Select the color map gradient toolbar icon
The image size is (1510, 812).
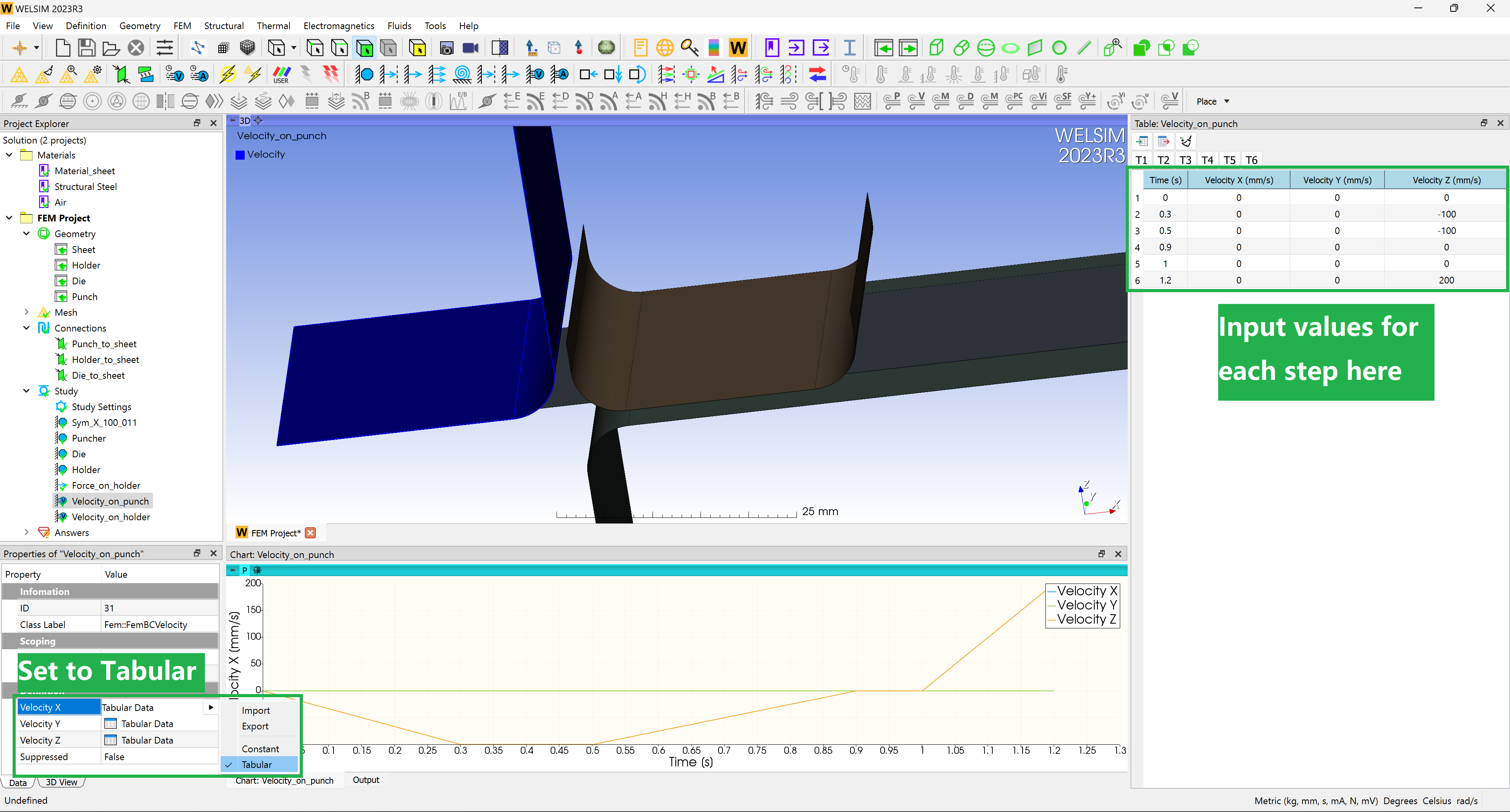(x=714, y=48)
